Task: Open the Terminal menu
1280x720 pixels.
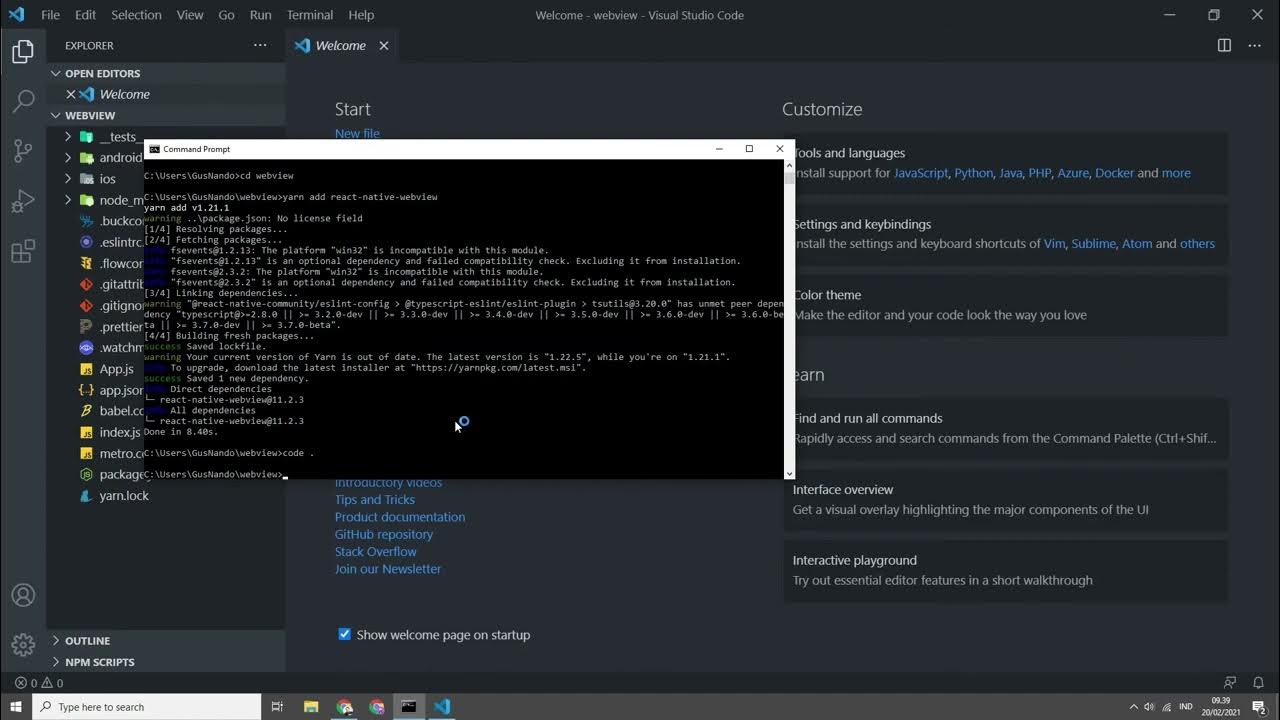Action: (310, 15)
